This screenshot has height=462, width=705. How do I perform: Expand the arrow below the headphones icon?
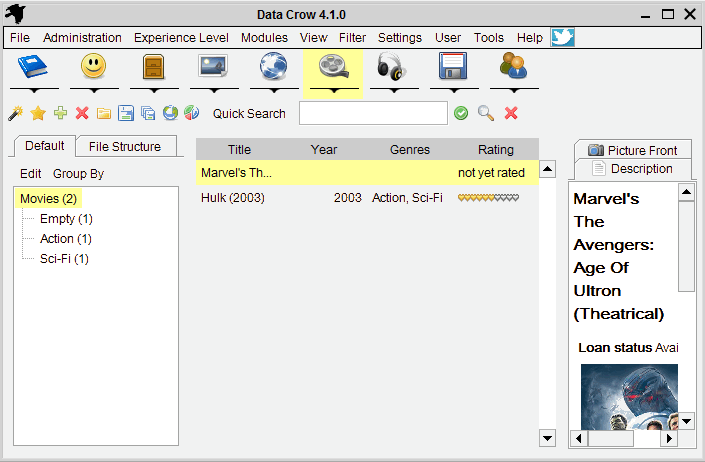tap(394, 90)
